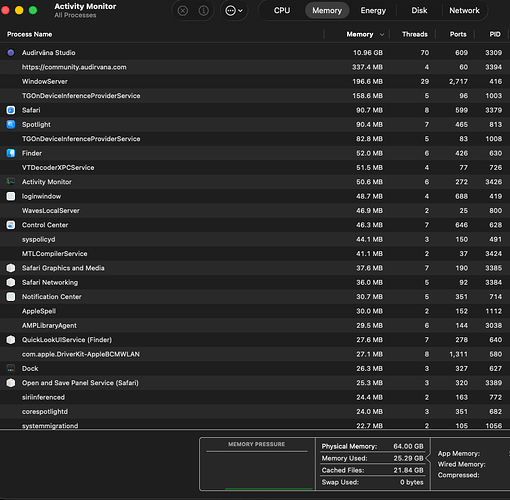The width and height of the screenshot is (510, 500).
Task: Click the Wired Memory label
Action: click(461, 464)
